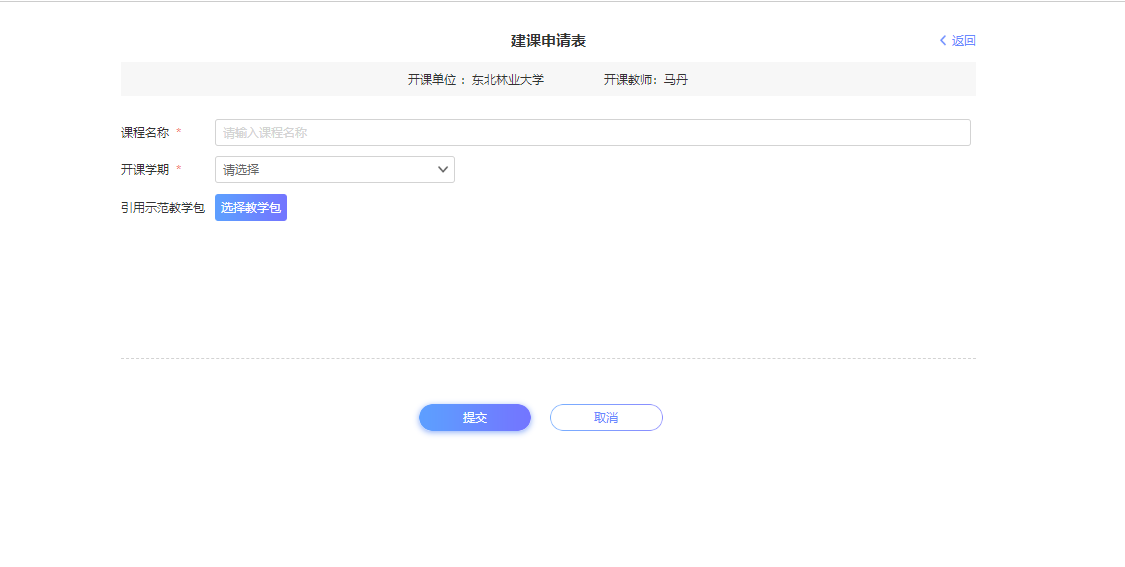Click the 开课教师 label in header bar
The width and height of the screenshot is (1125, 567).
click(630, 80)
